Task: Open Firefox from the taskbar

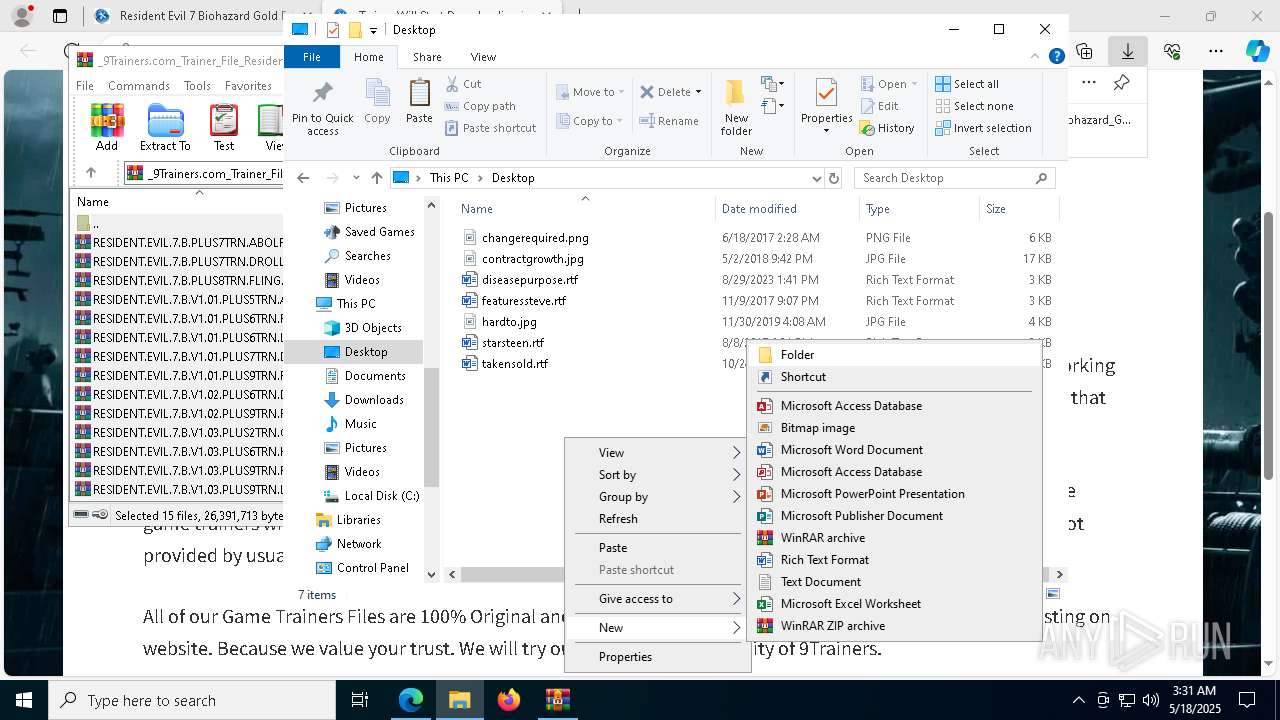Action: [x=509, y=700]
